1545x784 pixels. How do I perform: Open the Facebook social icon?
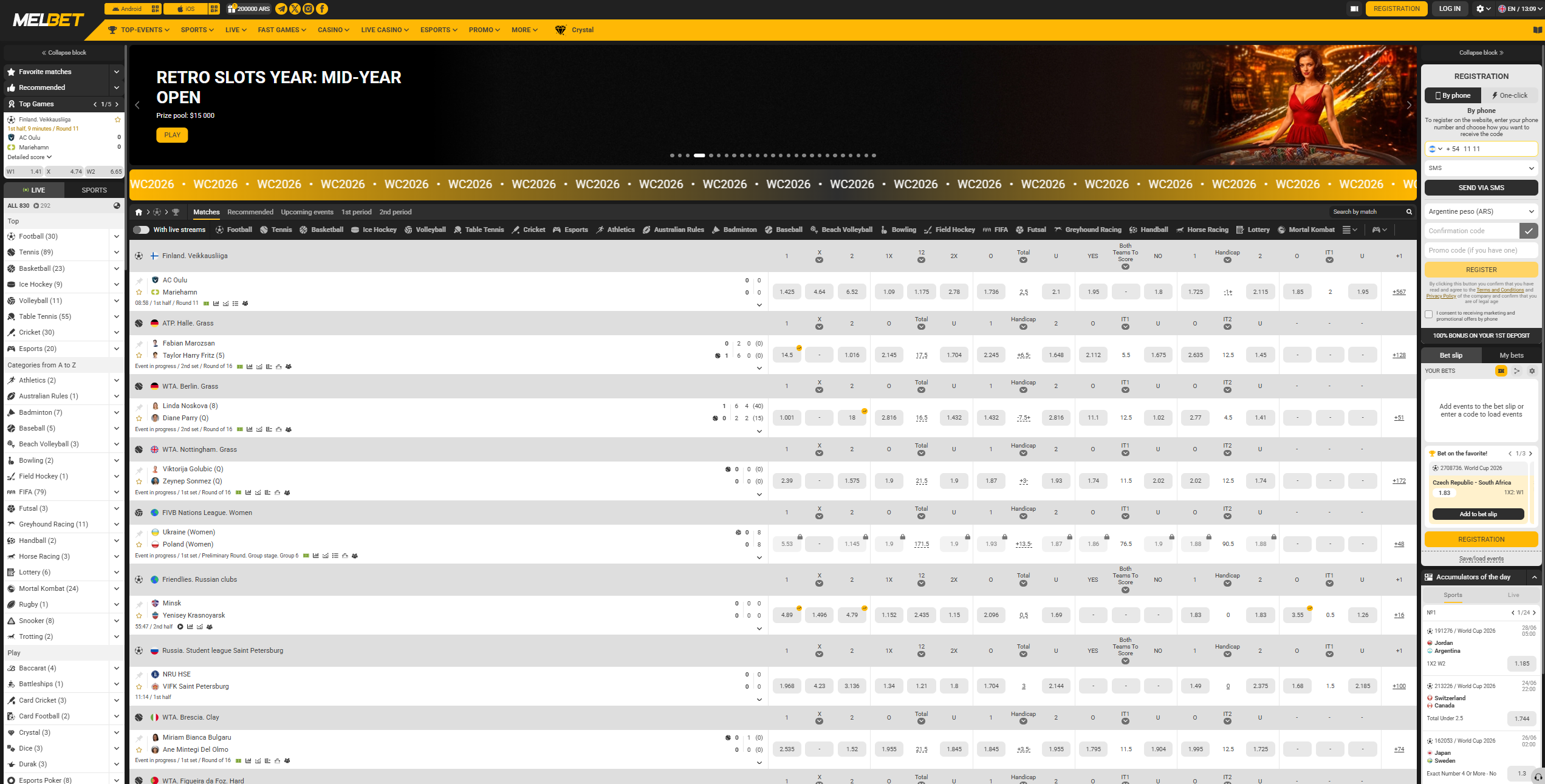coord(322,9)
